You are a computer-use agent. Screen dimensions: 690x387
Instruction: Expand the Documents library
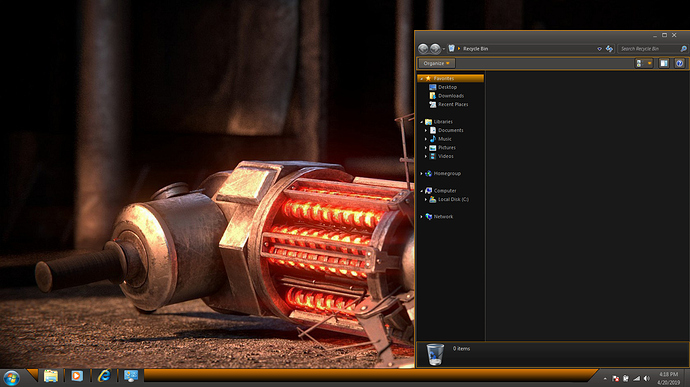(x=426, y=130)
